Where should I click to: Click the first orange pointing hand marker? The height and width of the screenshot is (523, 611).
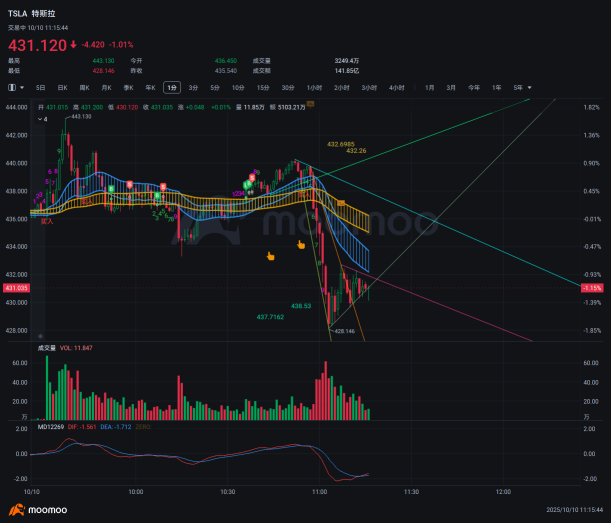point(269,256)
